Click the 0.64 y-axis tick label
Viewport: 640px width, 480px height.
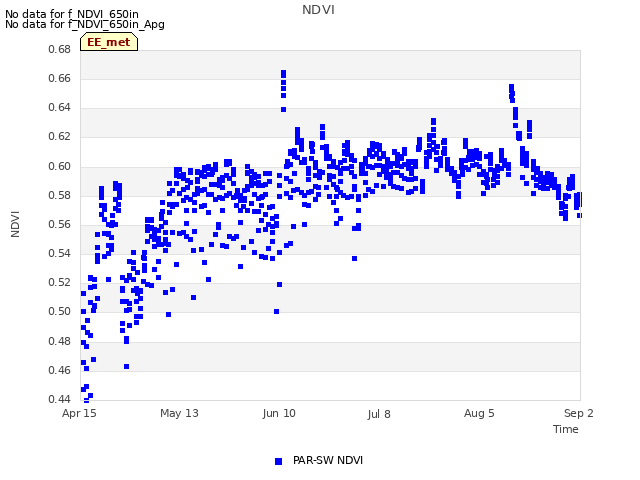point(60,107)
